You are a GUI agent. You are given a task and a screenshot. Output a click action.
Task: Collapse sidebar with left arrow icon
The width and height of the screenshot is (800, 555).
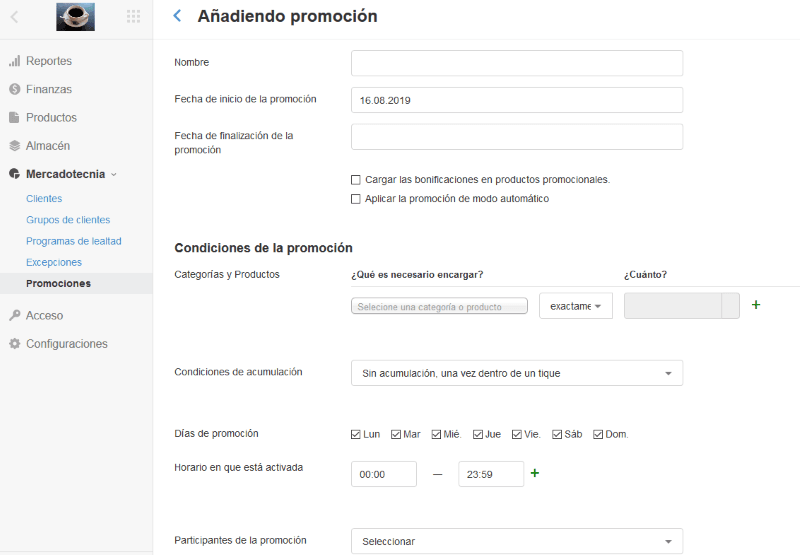[14, 17]
